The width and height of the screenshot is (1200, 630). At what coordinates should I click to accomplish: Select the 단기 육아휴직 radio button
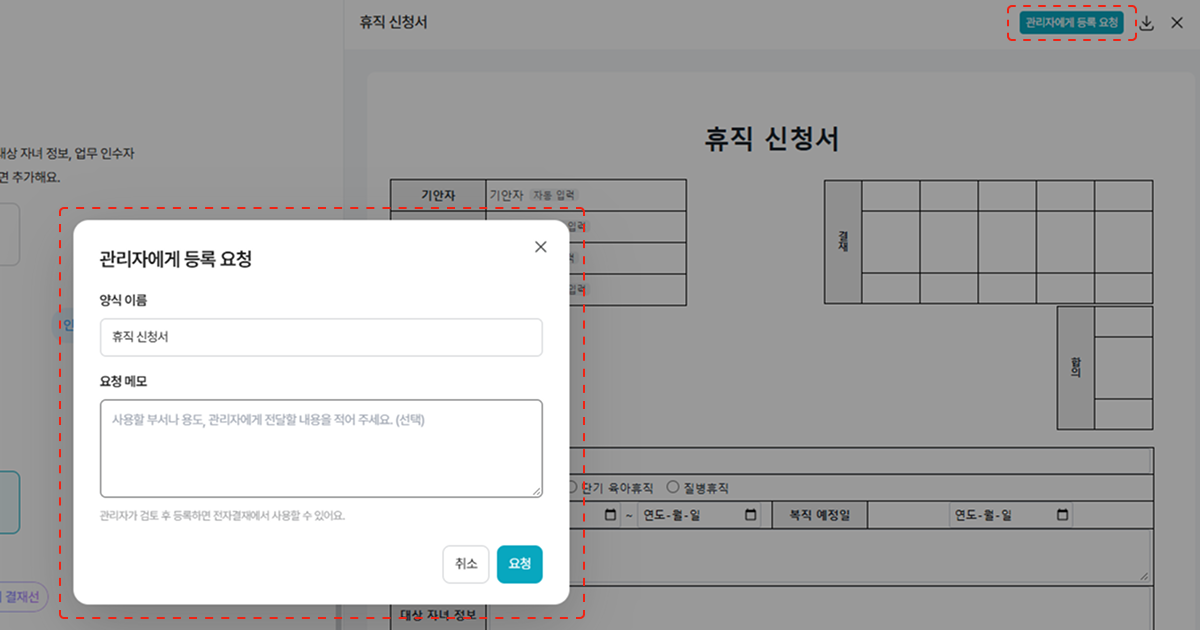pyautogui.click(x=572, y=488)
